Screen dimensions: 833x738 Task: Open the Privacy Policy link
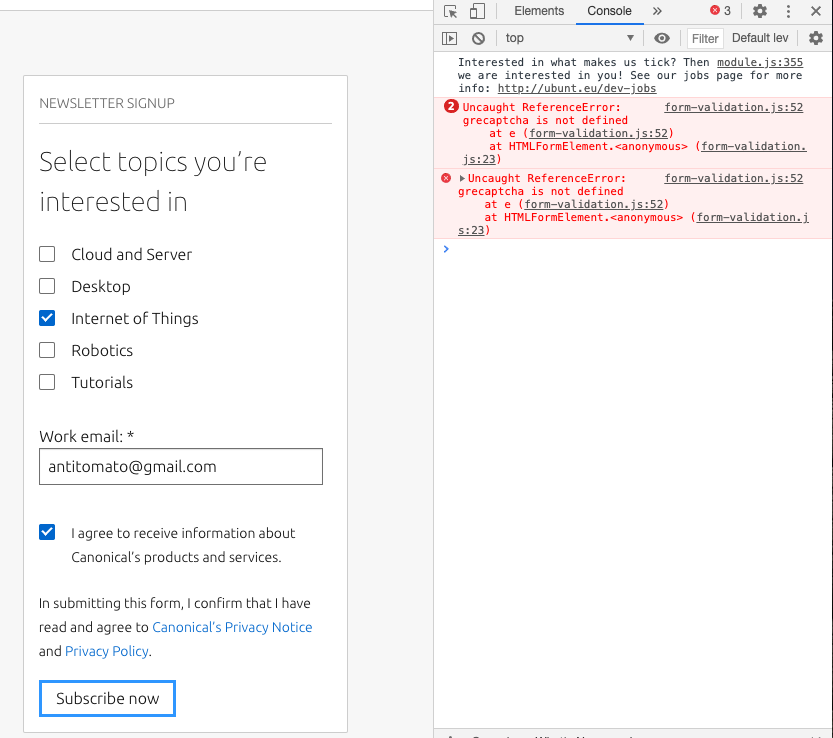point(107,651)
